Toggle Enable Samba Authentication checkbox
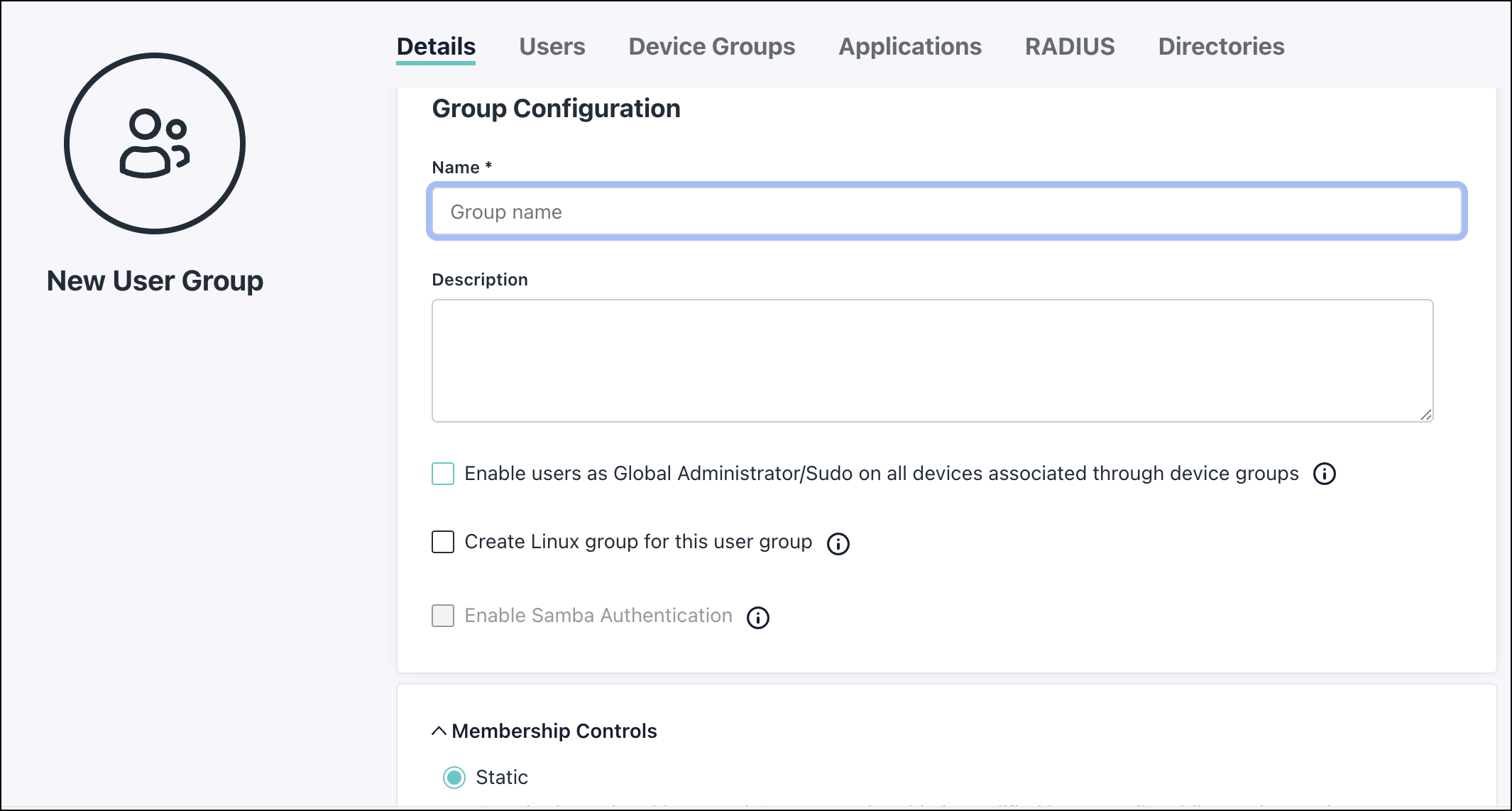1512x811 pixels. [443, 616]
